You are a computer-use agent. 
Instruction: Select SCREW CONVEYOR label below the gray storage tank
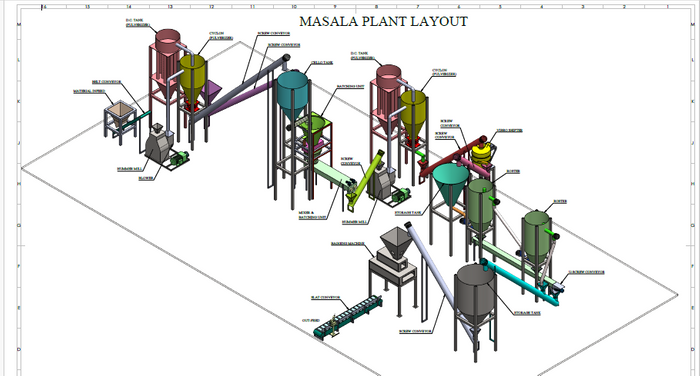415,331
